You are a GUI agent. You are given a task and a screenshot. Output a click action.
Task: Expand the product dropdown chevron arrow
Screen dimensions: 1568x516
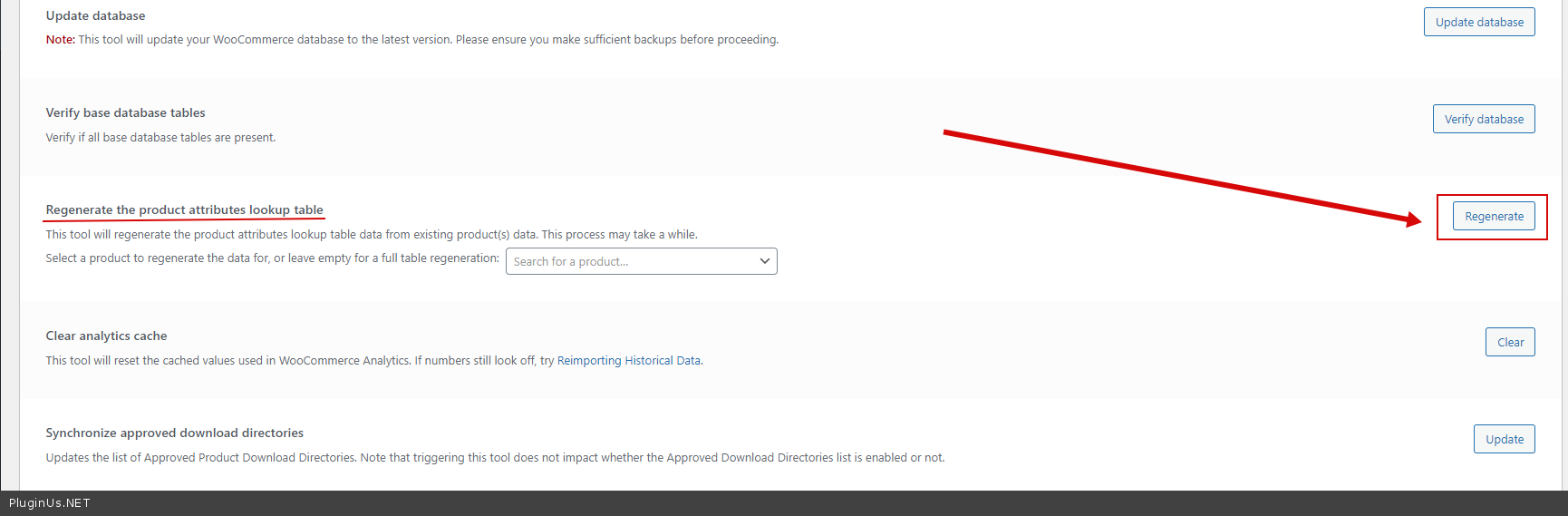(764, 262)
